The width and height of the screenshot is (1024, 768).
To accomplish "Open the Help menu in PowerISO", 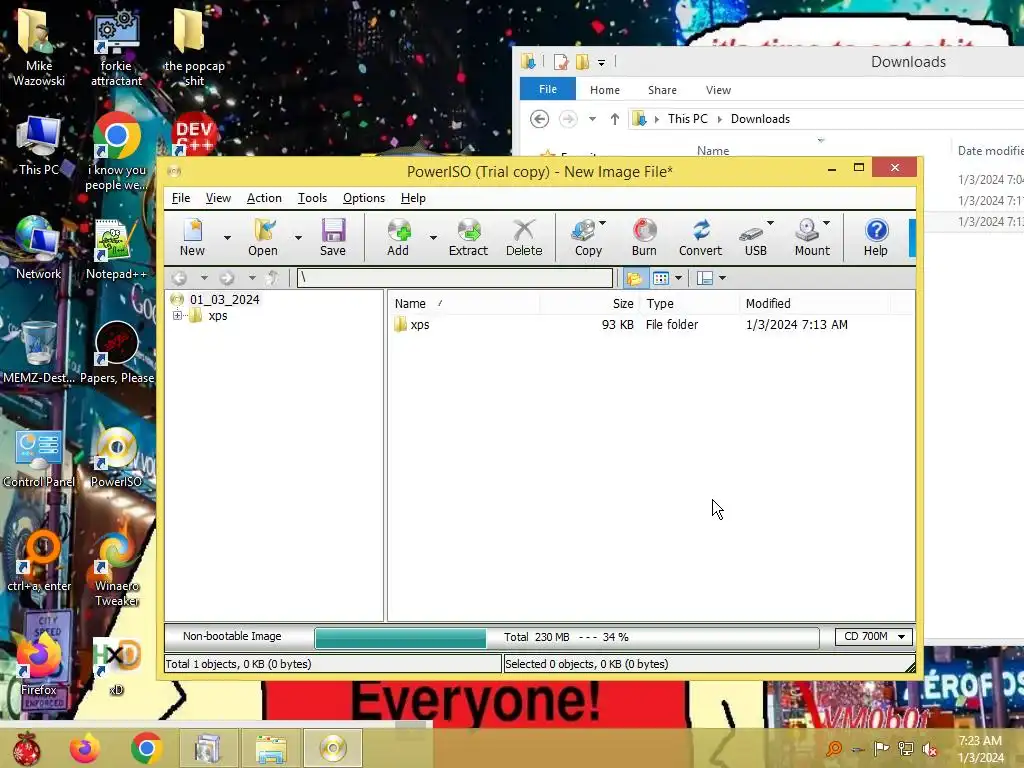I will point(413,198).
